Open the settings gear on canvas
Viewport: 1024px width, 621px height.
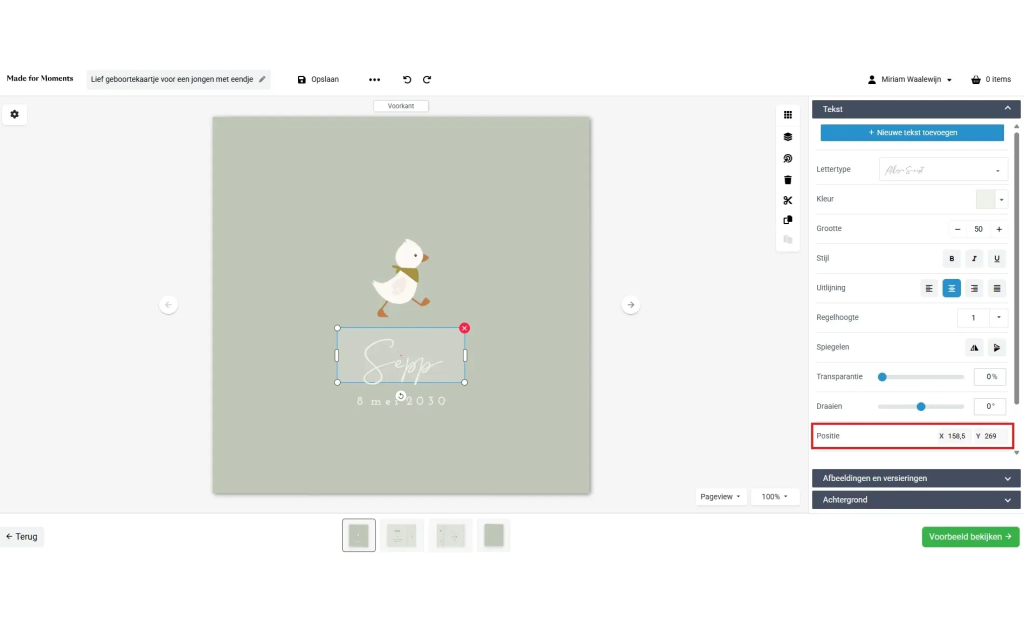(x=15, y=115)
